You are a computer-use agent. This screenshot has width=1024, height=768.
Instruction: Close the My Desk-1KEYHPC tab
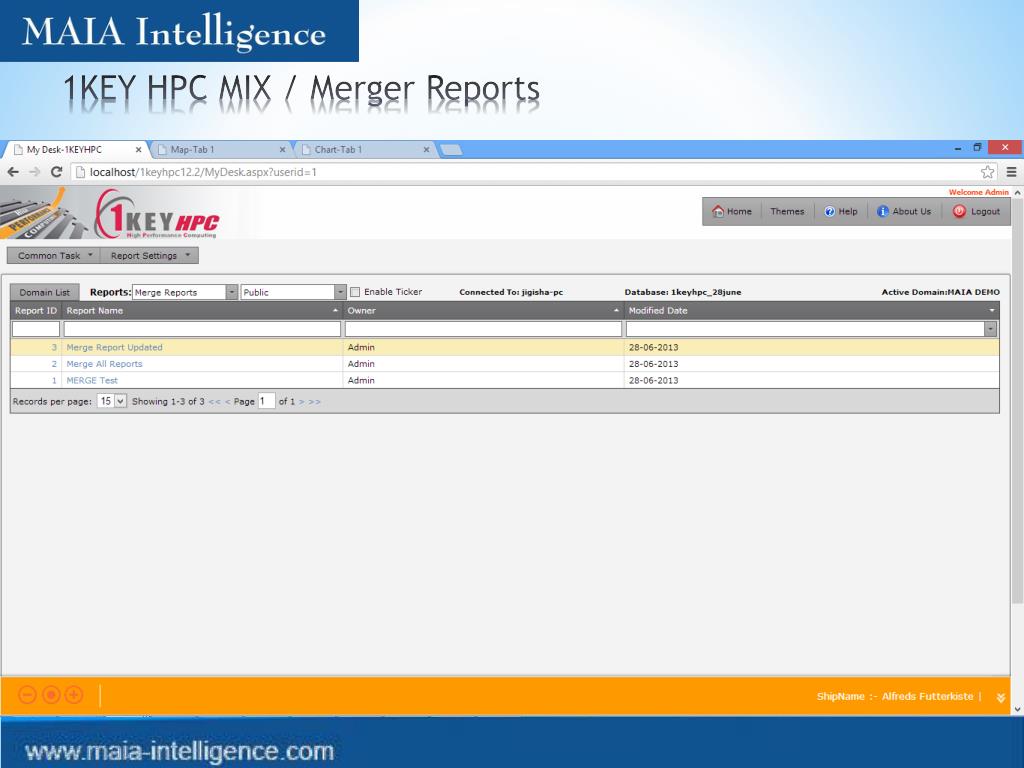click(x=138, y=150)
